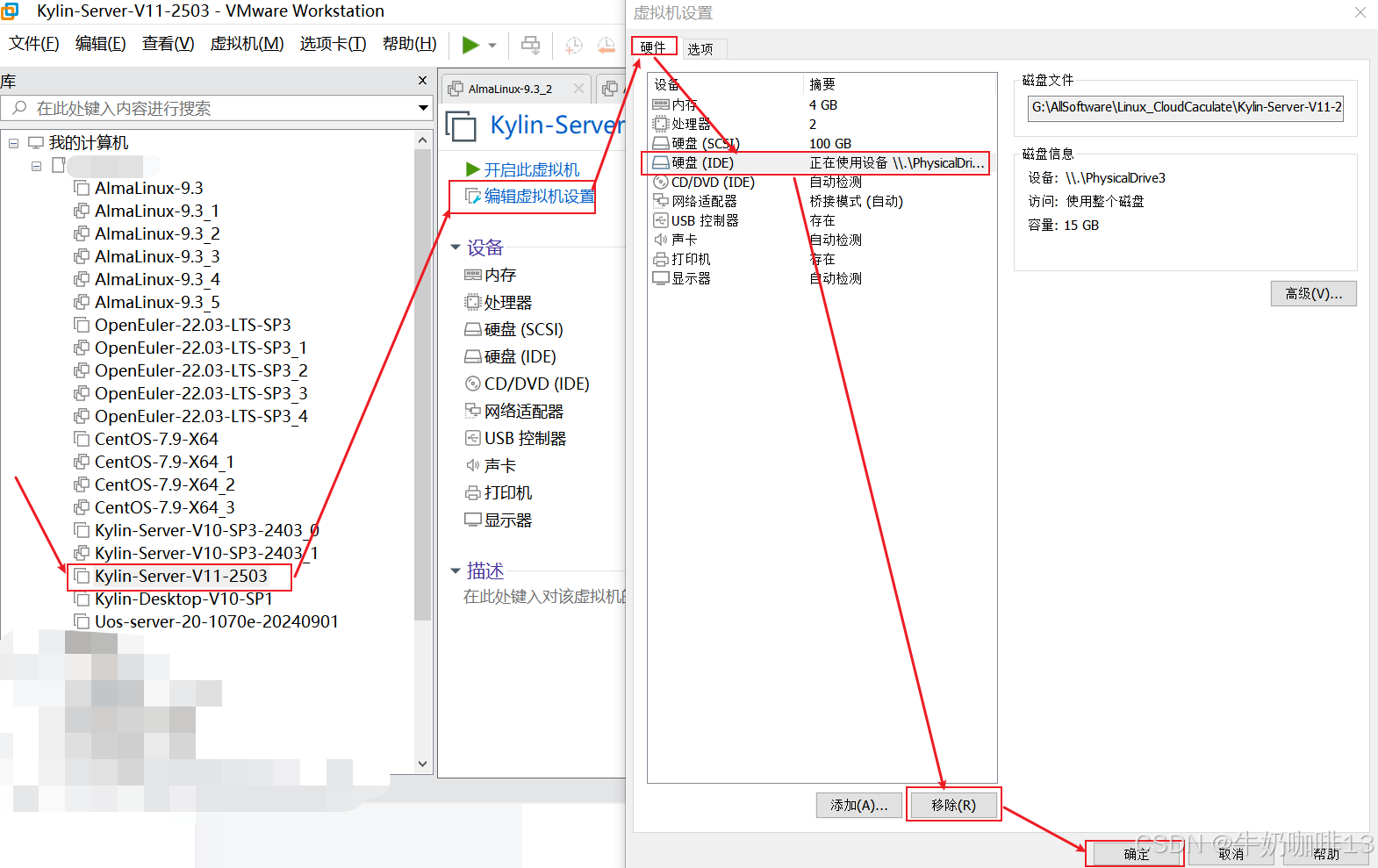Click 打印机 printer icon in VM summary
1378x868 pixels.
pos(473,492)
